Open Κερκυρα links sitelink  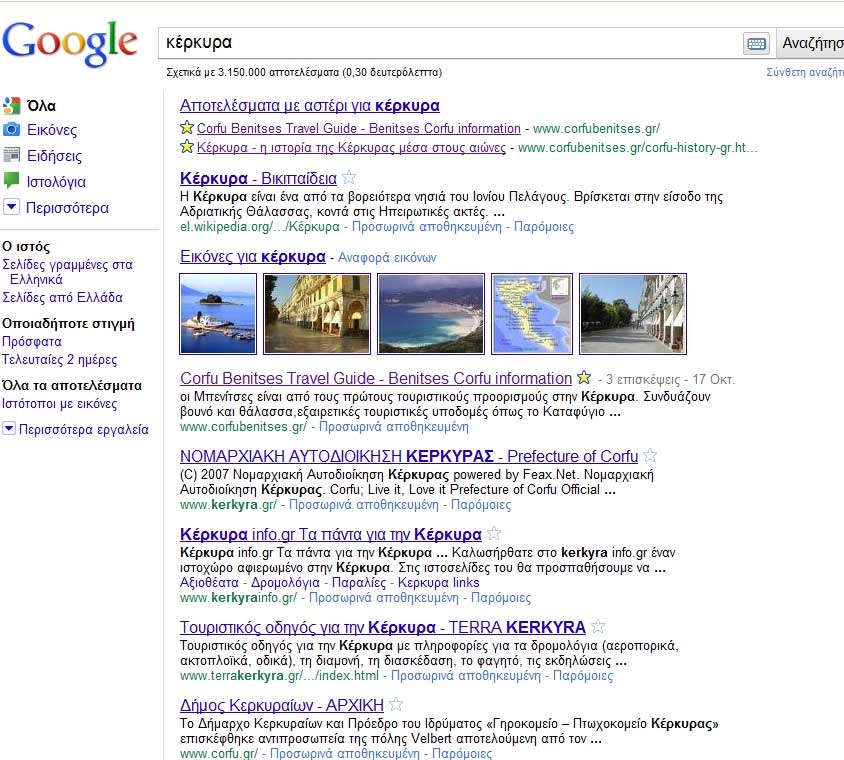pyautogui.click(x=439, y=583)
